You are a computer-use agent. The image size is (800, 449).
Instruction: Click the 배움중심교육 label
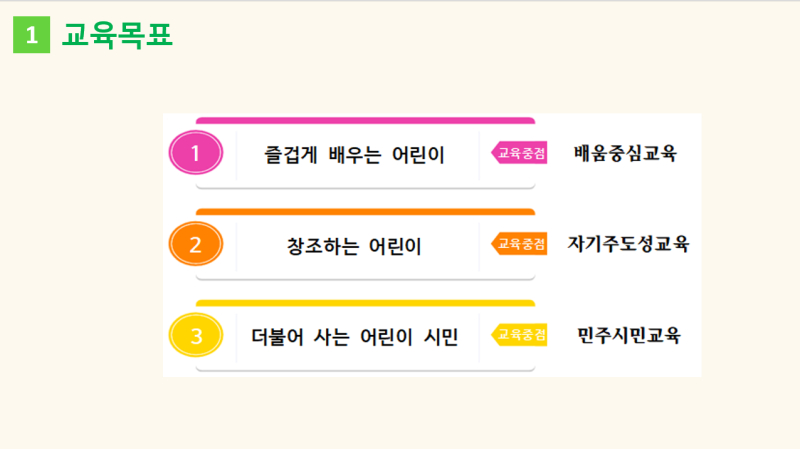click(x=625, y=153)
